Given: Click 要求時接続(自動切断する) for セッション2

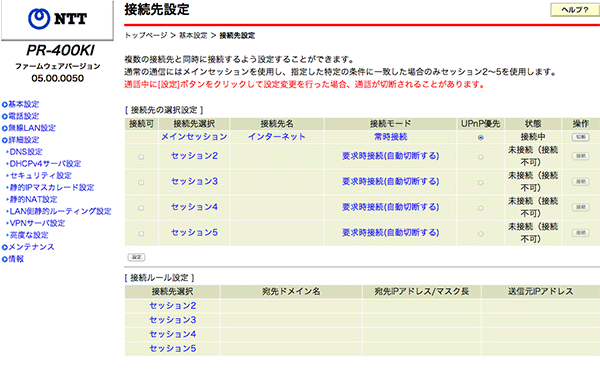Looking at the screenshot, I should tap(390, 156).
